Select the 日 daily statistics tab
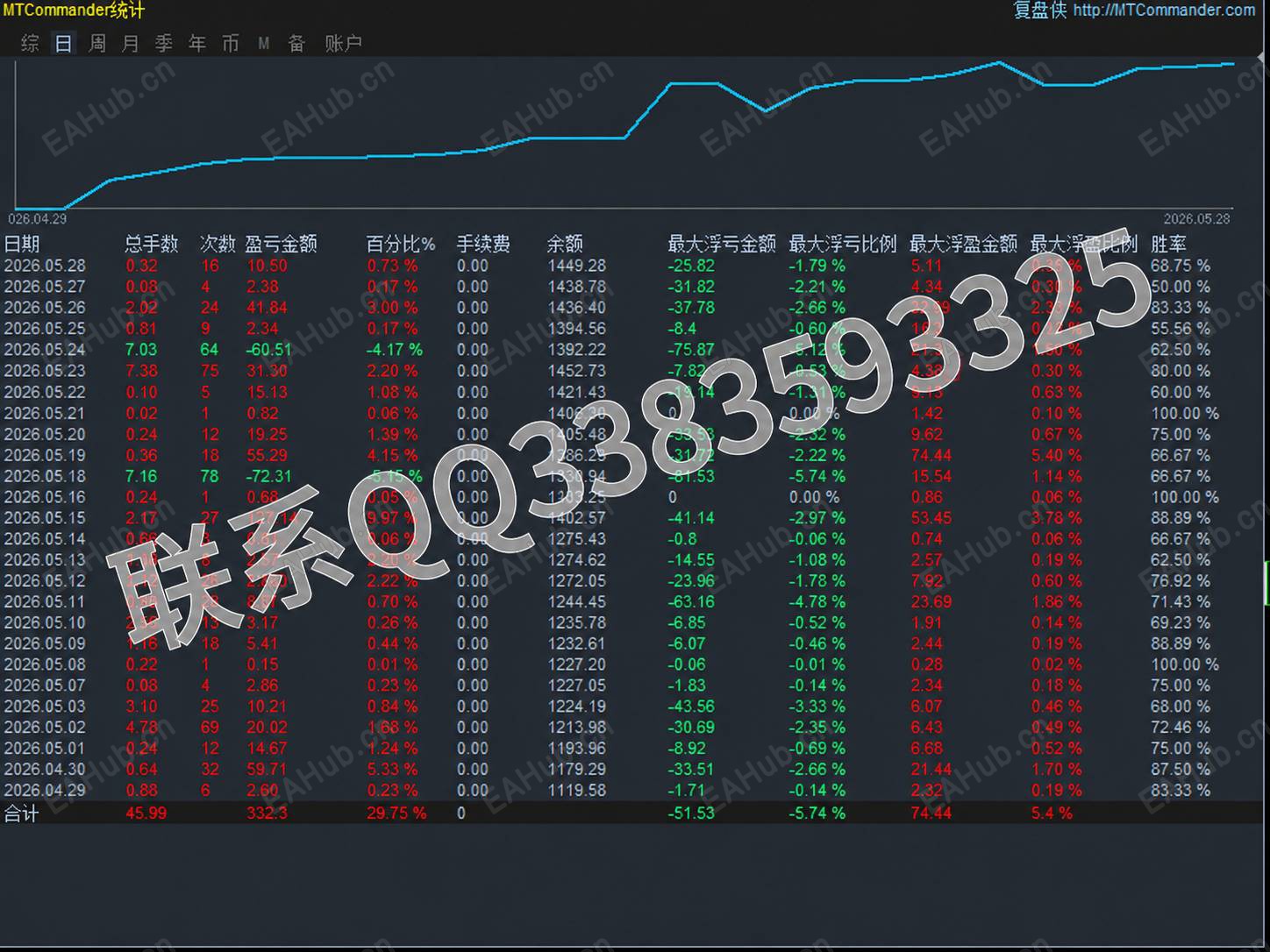Screen dimensions: 1270x952 click(x=63, y=43)
